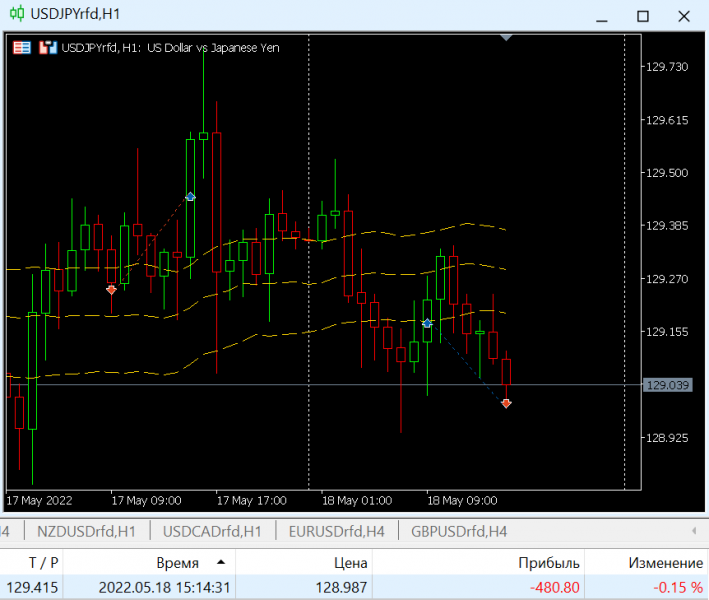The height and width of the screenshot is (600, 709).
Task: Select the trade row dated 2022.05.18 15:14:31
Action: [354, 587]
